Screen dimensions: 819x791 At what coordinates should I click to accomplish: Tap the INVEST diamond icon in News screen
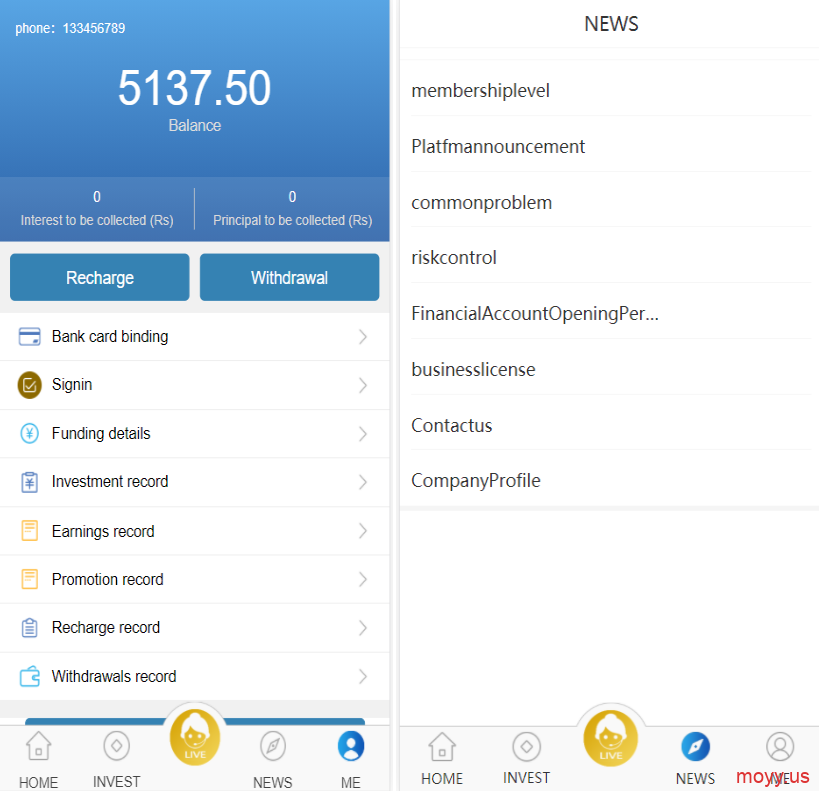[x=526, y=747]
